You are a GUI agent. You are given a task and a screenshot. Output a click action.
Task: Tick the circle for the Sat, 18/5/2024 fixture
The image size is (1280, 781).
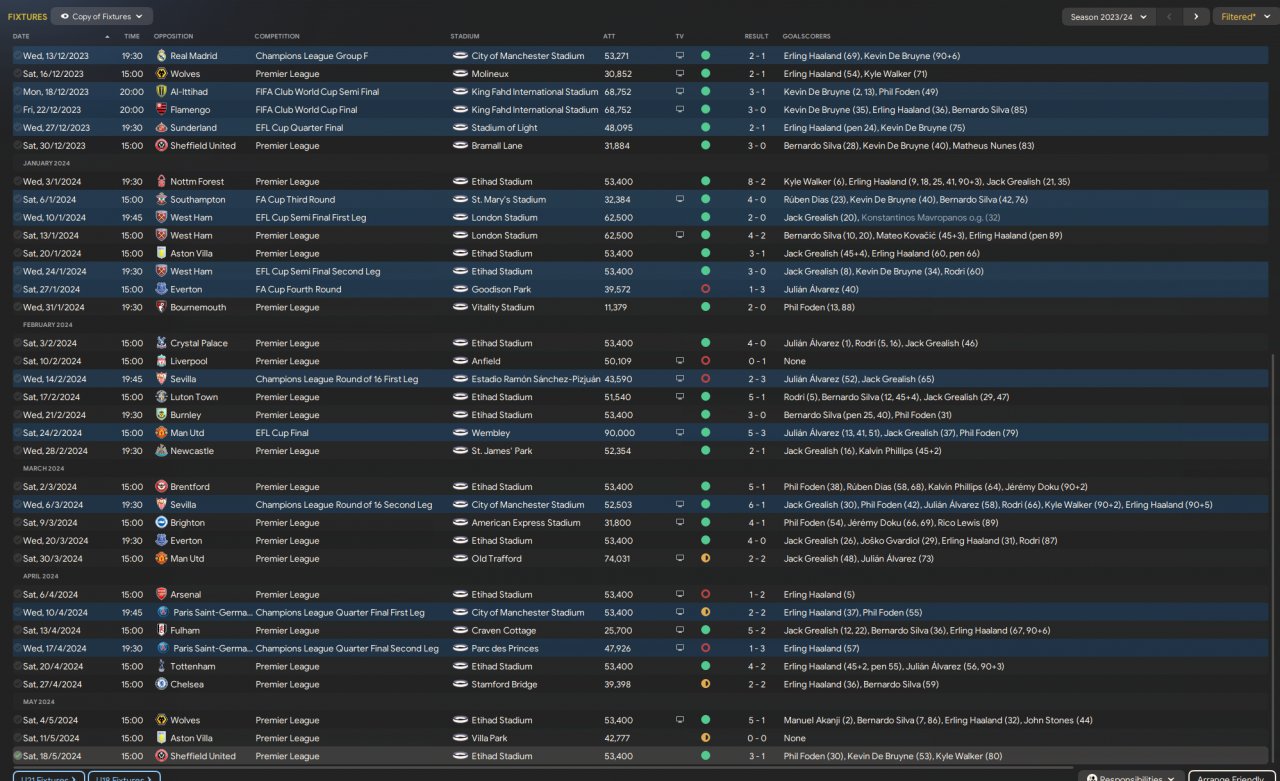click(17, 757)
